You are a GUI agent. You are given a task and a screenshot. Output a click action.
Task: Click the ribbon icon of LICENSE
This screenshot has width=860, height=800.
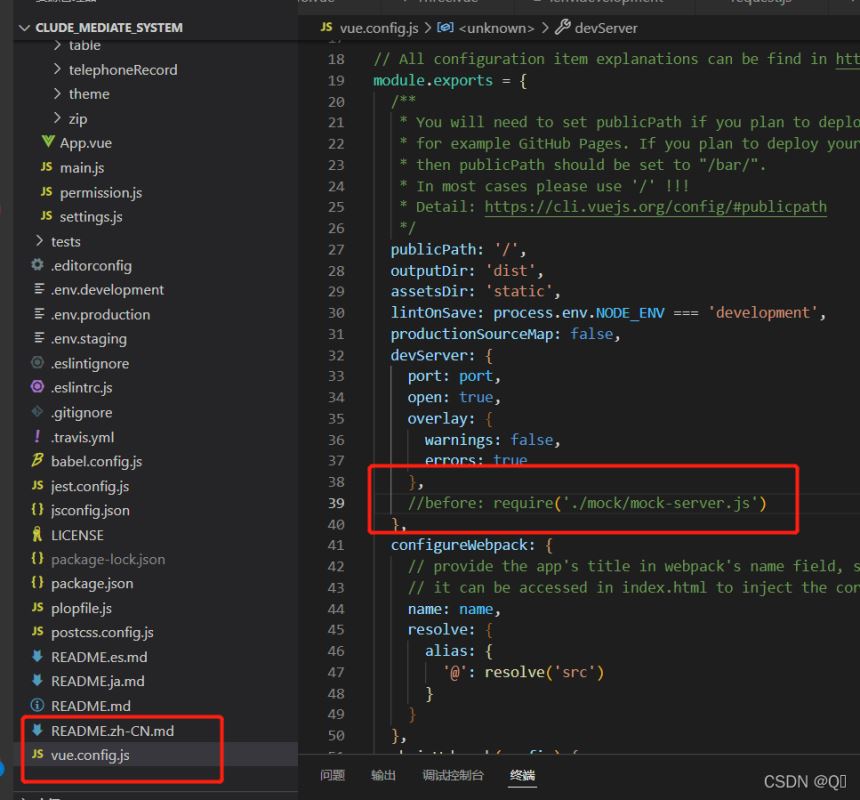[x=37, y=534]
